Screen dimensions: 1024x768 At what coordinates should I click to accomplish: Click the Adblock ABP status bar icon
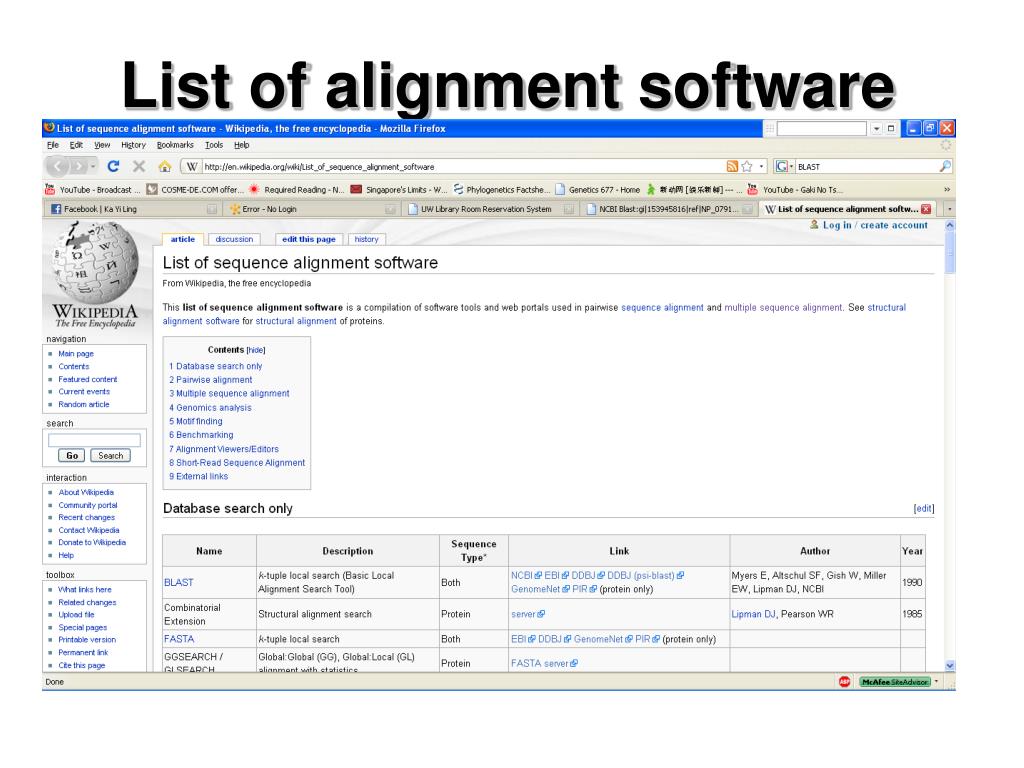[x=844, y=682]
